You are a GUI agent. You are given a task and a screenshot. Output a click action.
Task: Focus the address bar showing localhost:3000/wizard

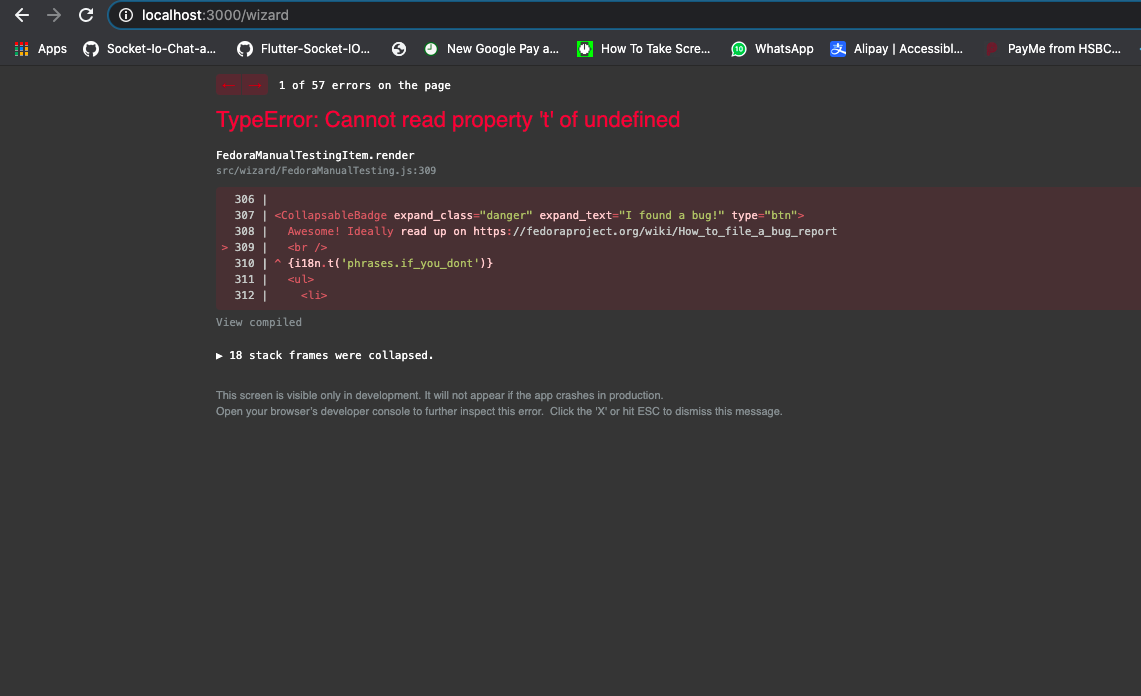tap(626, 15)
